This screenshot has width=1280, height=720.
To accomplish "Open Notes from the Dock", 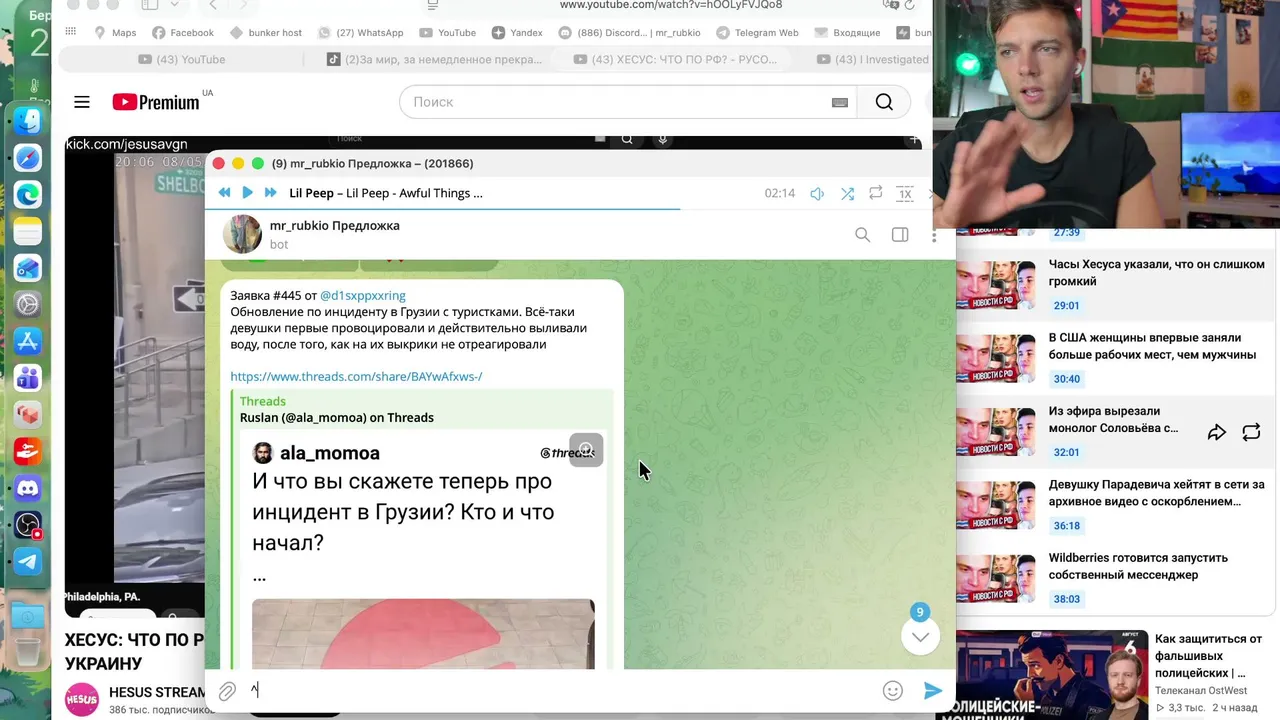I will [28, 232].
